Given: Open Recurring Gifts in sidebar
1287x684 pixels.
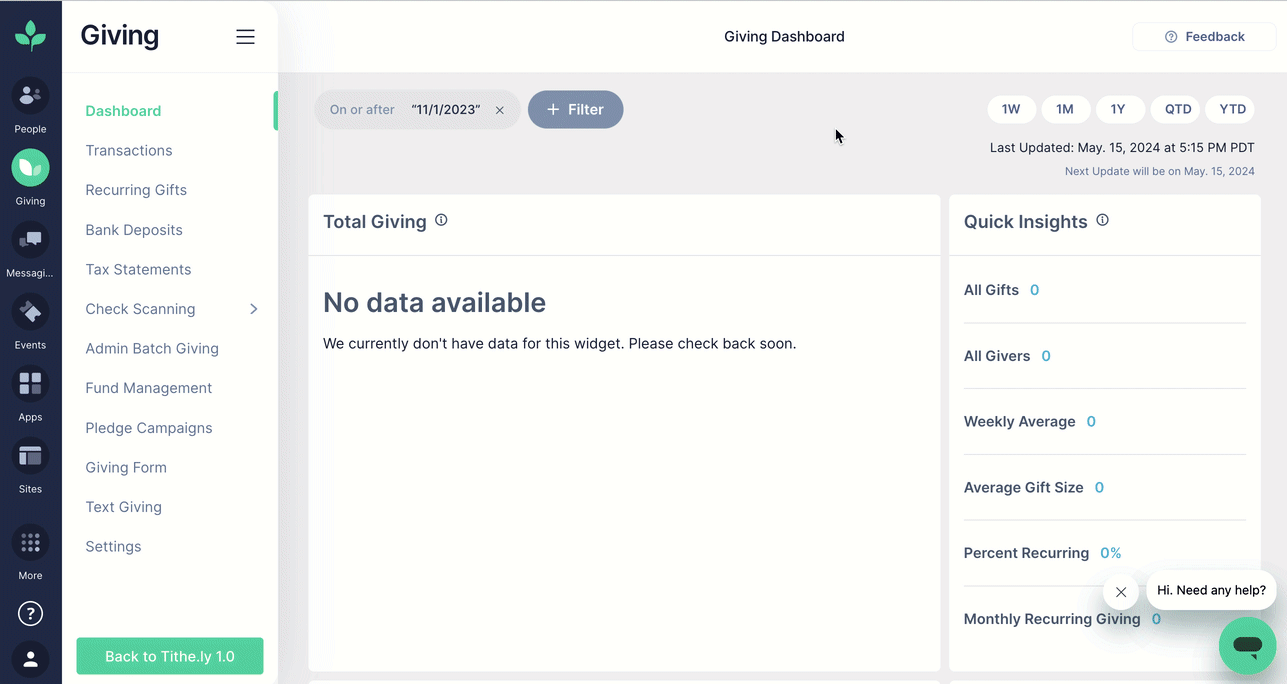Looking at the screenshot, I should point(136,190).
